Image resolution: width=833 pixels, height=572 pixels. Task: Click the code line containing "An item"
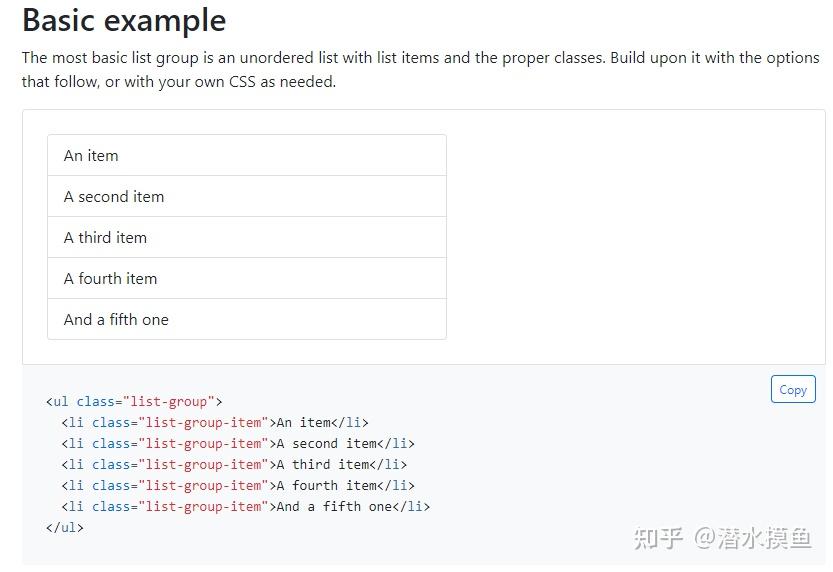pyautogui.click(x=215, y=423)
